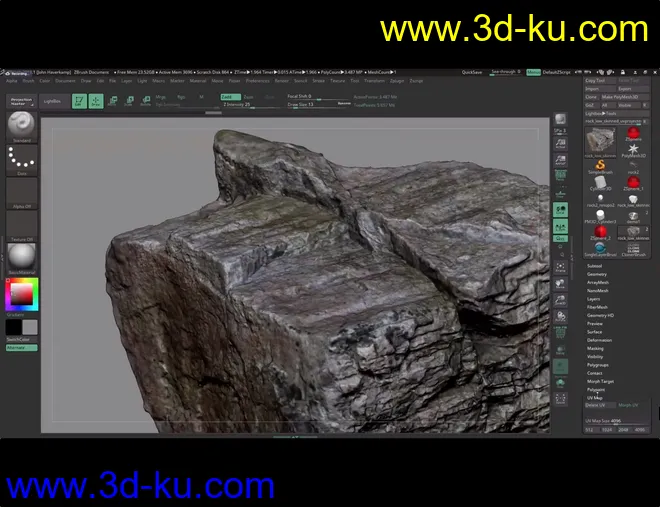This screenshot has height=507, width=660.
Task: Click the Delete UV button
Action: (599, 405)
